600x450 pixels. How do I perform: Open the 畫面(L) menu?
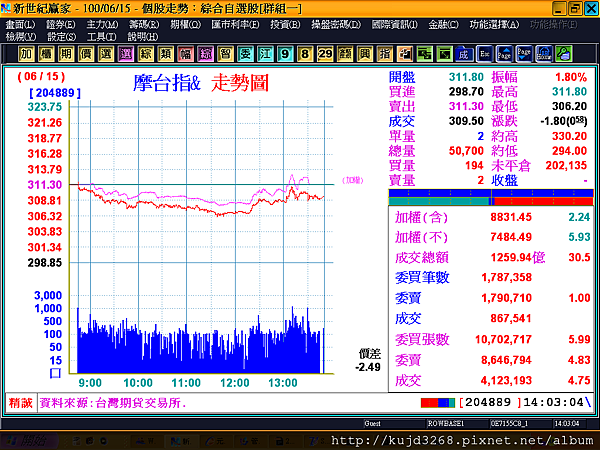(20, 24)
